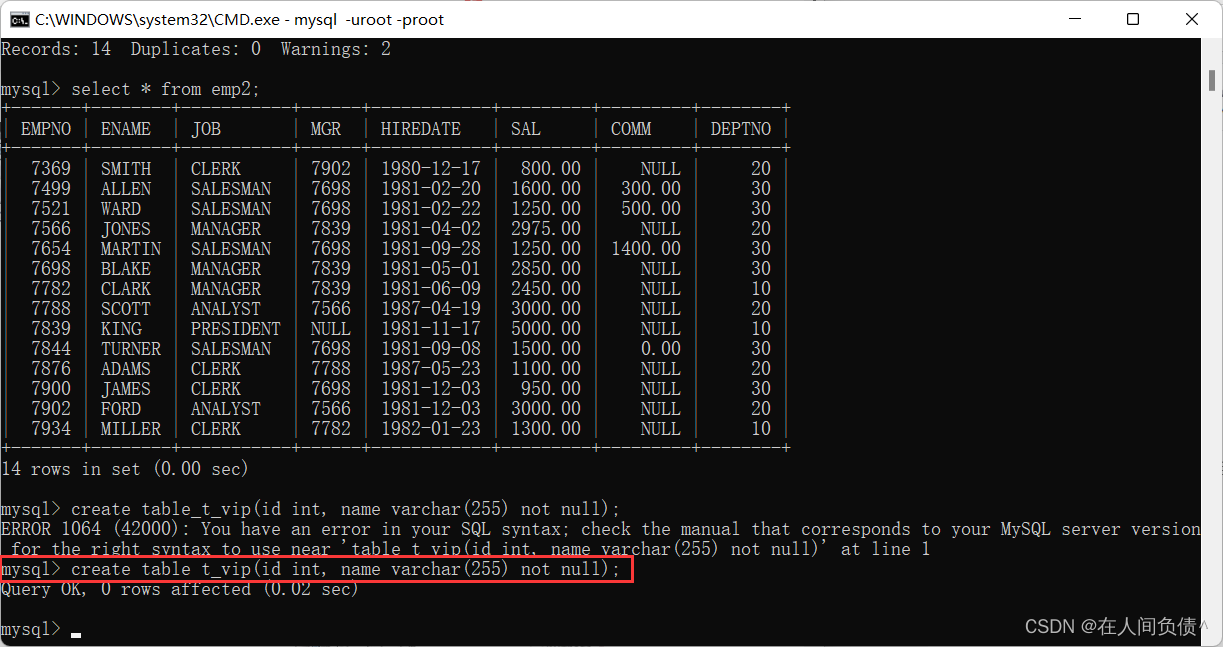
Task: Click the ENAME column header
Action: (126, 129)
